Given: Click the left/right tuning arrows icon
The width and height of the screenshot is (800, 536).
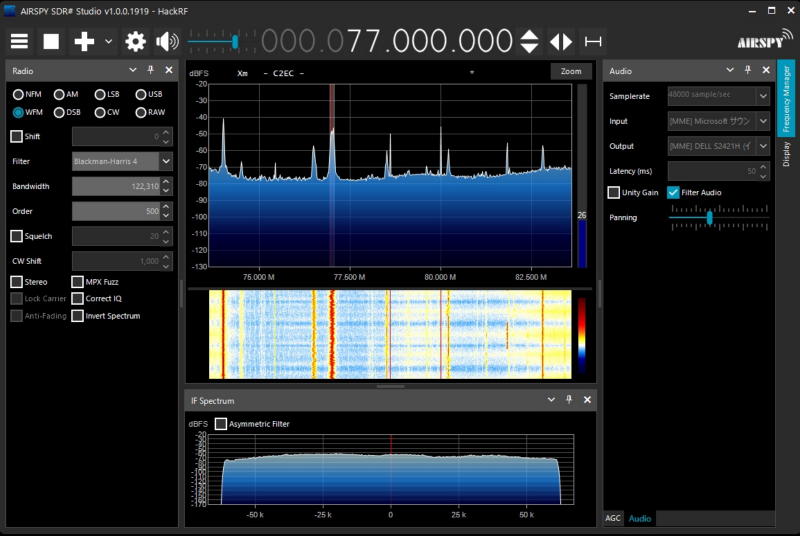Looking at the screenshot, I should 561,41.
